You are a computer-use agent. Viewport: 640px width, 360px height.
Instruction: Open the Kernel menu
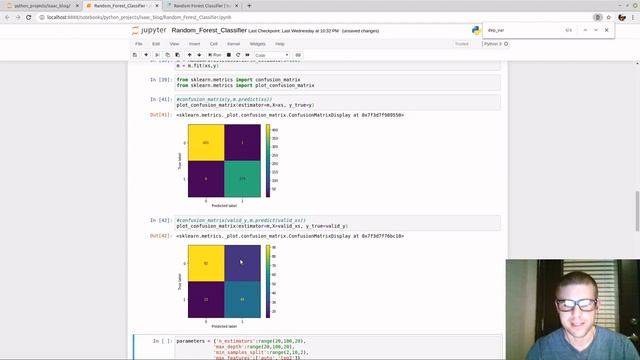[x=233, y=44]
